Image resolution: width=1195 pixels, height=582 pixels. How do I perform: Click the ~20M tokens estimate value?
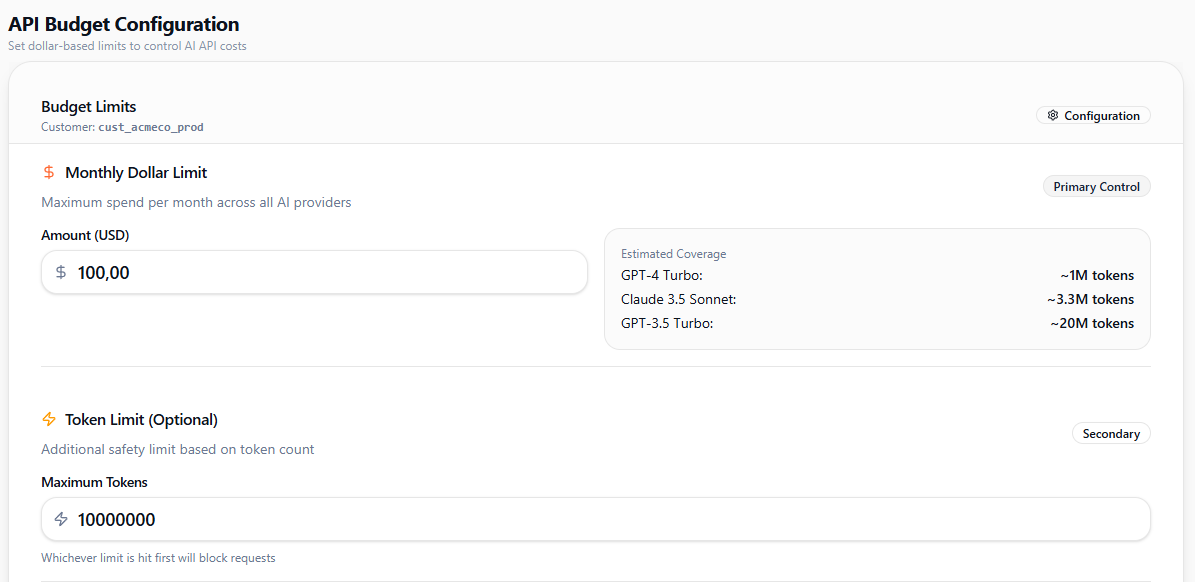click(1092, 324)
